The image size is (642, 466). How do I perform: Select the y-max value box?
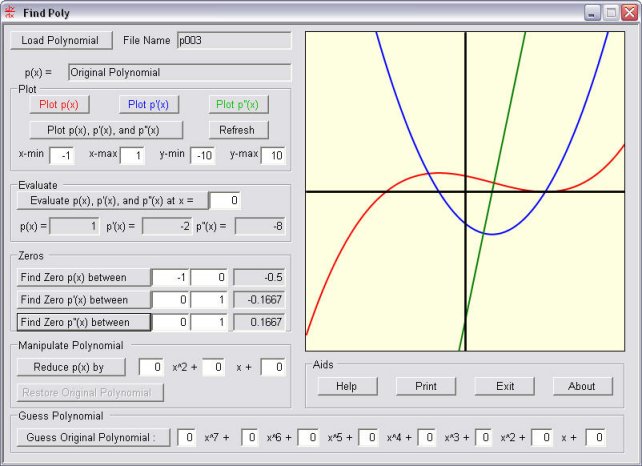274,156
